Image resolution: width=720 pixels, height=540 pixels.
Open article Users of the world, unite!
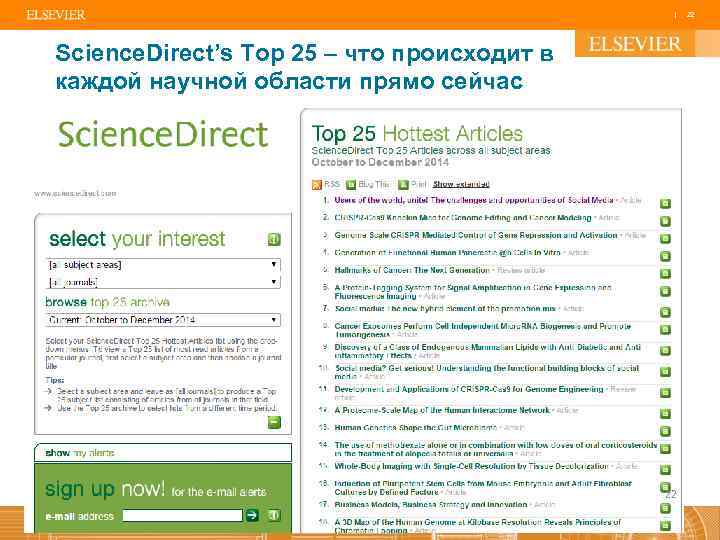click(474, 200)
